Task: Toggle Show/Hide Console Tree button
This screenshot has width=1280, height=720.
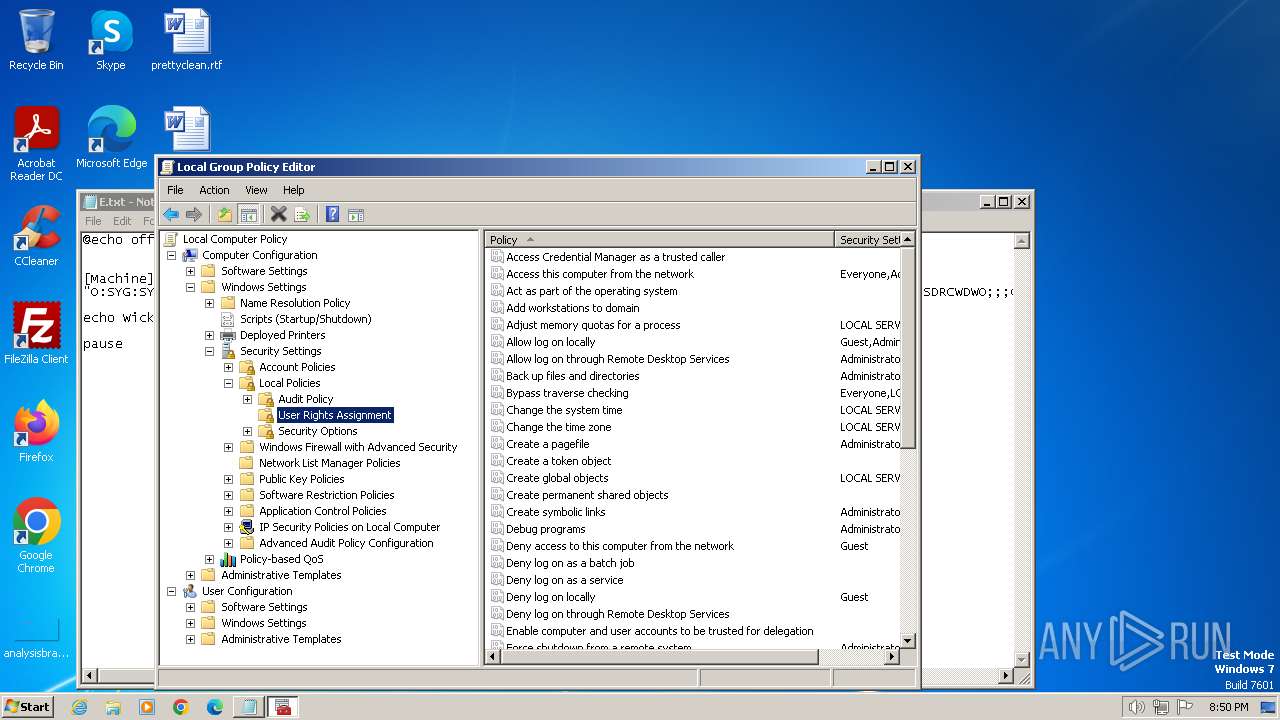Action: tap(249, 214)
